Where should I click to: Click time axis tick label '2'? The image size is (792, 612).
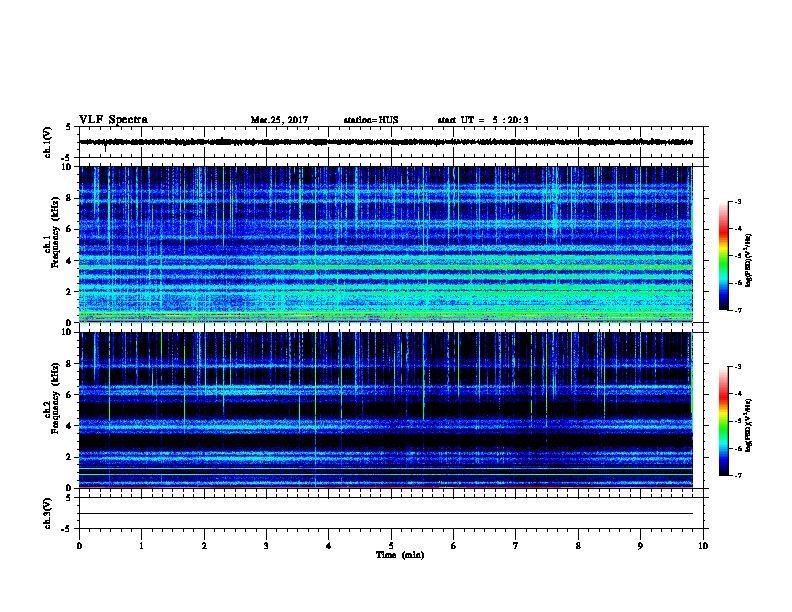point(204,546)
